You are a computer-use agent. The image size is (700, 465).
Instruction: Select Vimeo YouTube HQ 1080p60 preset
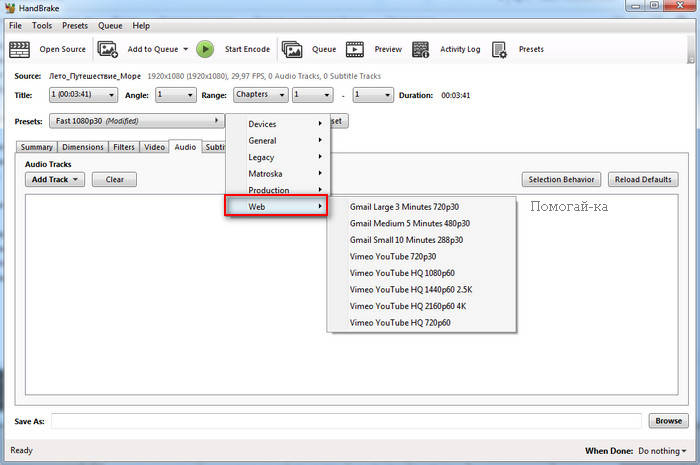point(404,273)
